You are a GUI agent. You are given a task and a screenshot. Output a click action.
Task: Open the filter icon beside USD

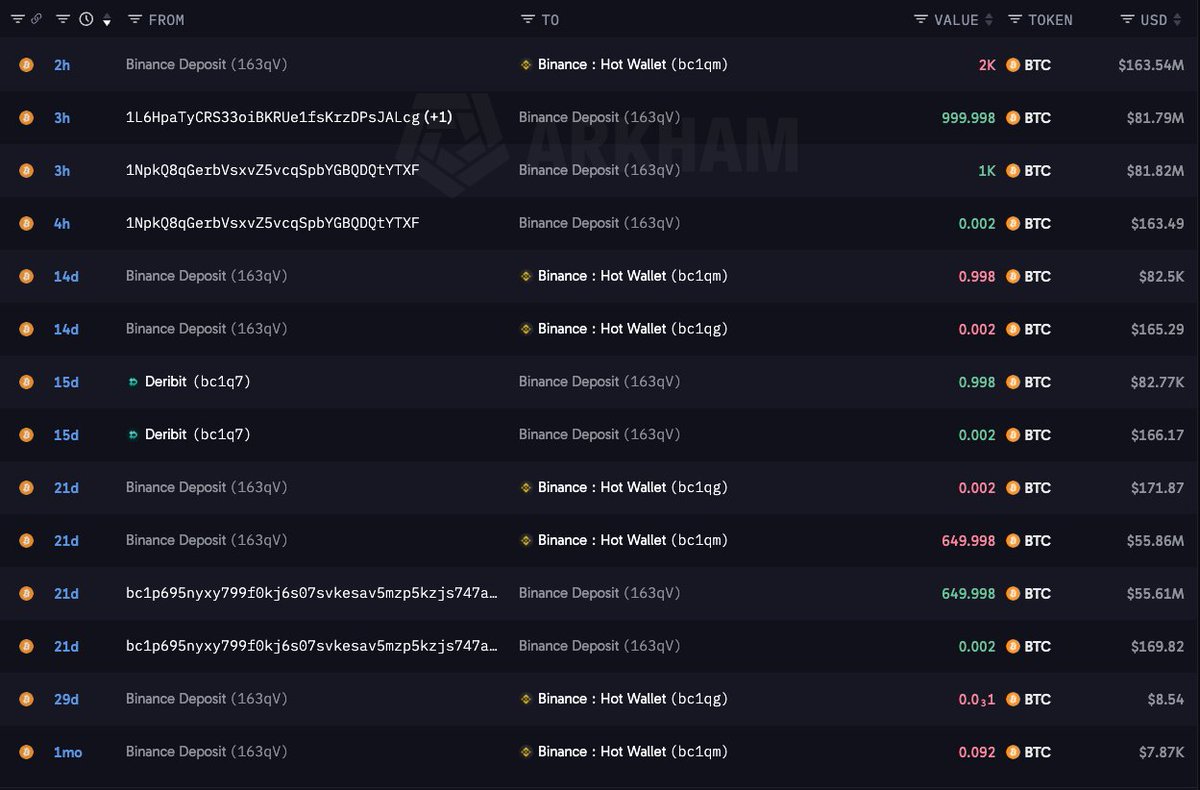click(x=1128, y=19)
